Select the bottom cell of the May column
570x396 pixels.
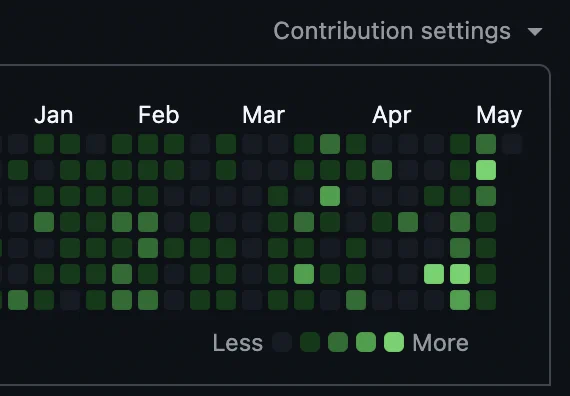(x=486, y=300)
